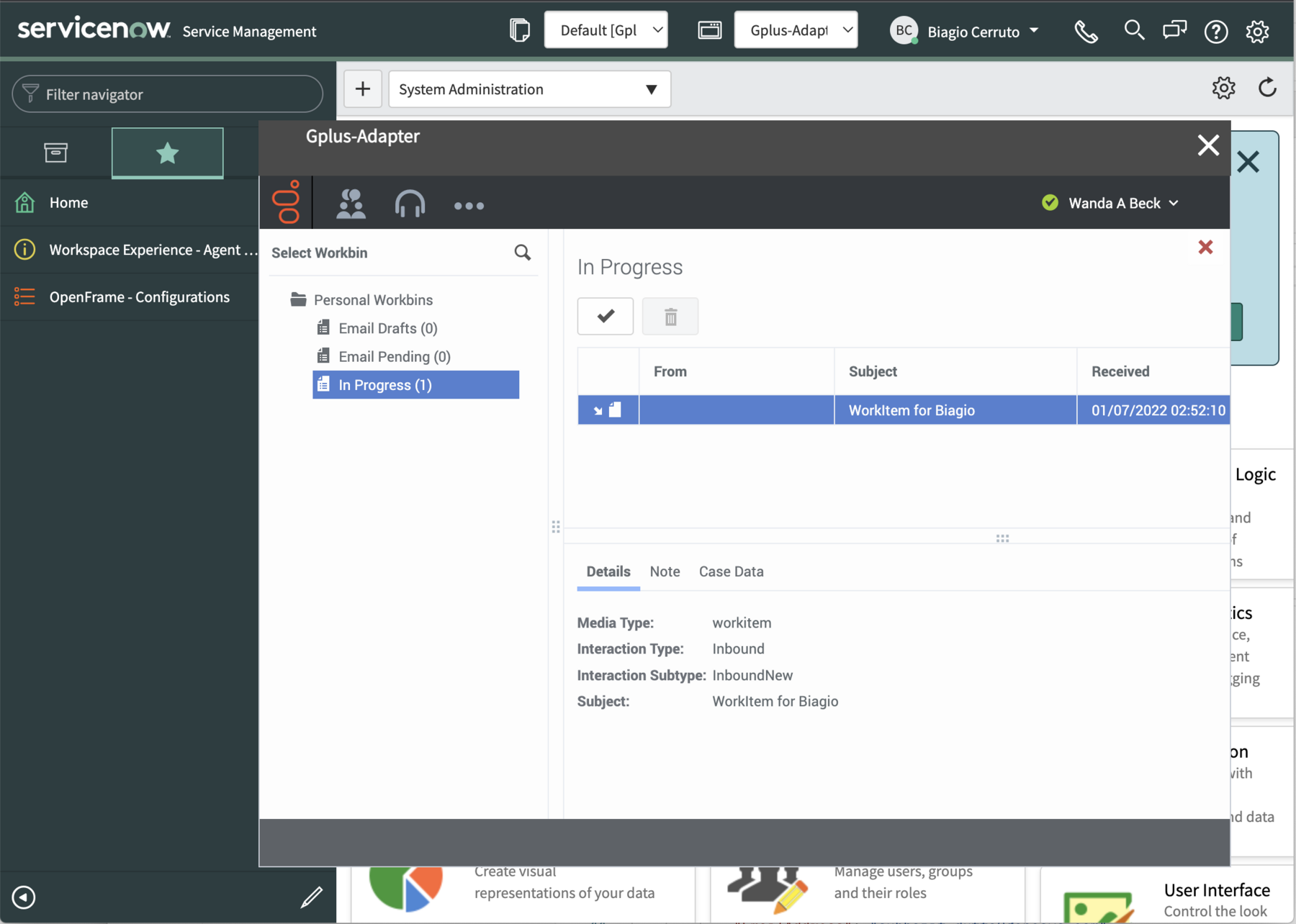
Task: Open dashboard settings gear icon
Action: coord(1223,88)
